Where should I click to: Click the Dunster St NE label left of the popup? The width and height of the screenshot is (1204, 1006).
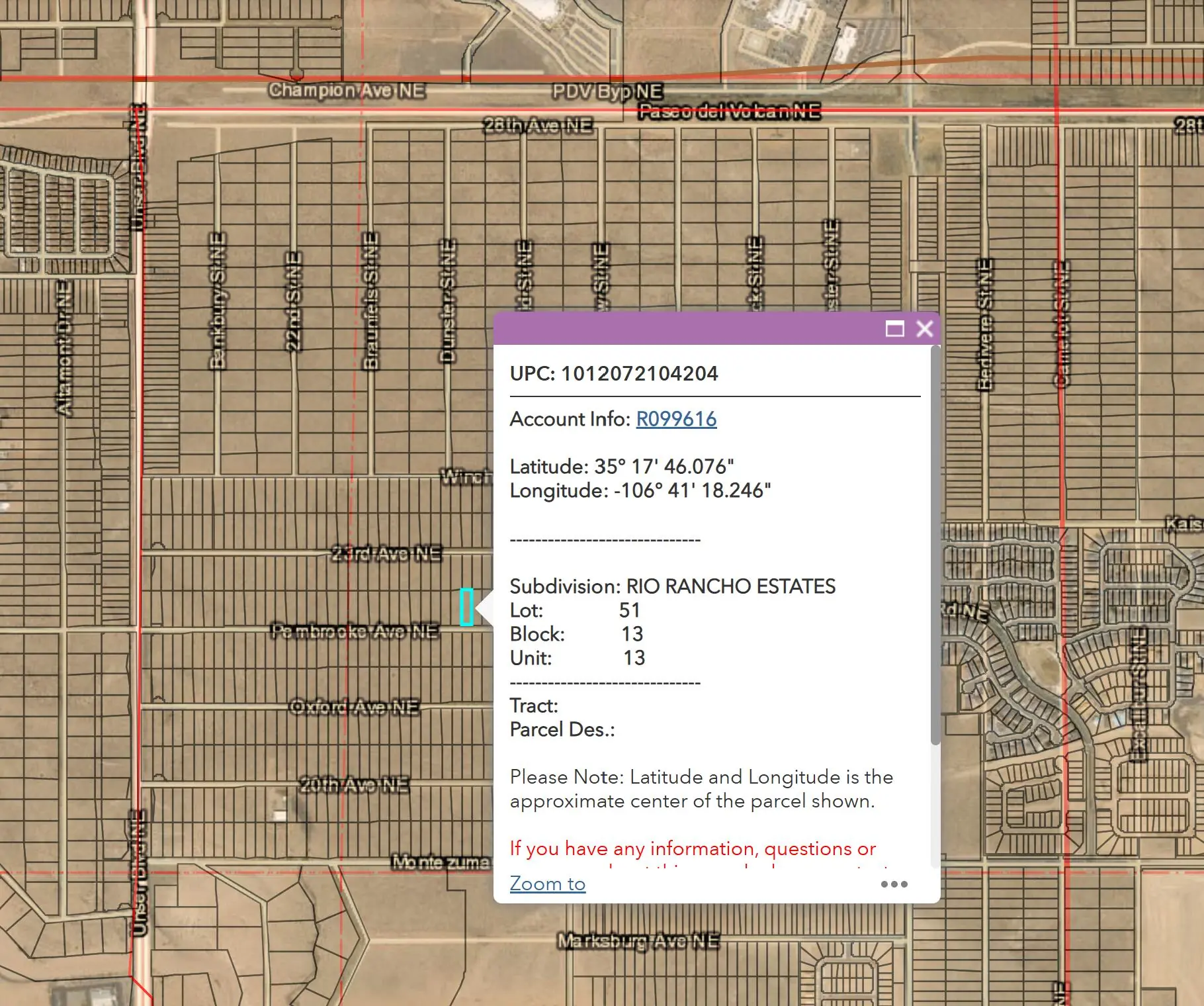click(x=448, y=300)
